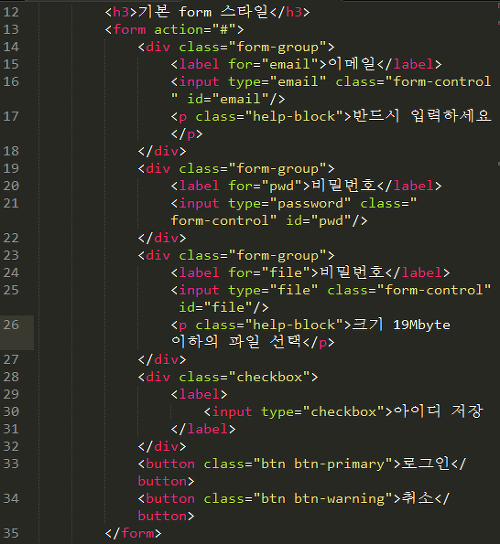Viewport: 500px width, 544px height.
Task: Click "btn btn-warning" class value
Action: click(x=322, y=499)
